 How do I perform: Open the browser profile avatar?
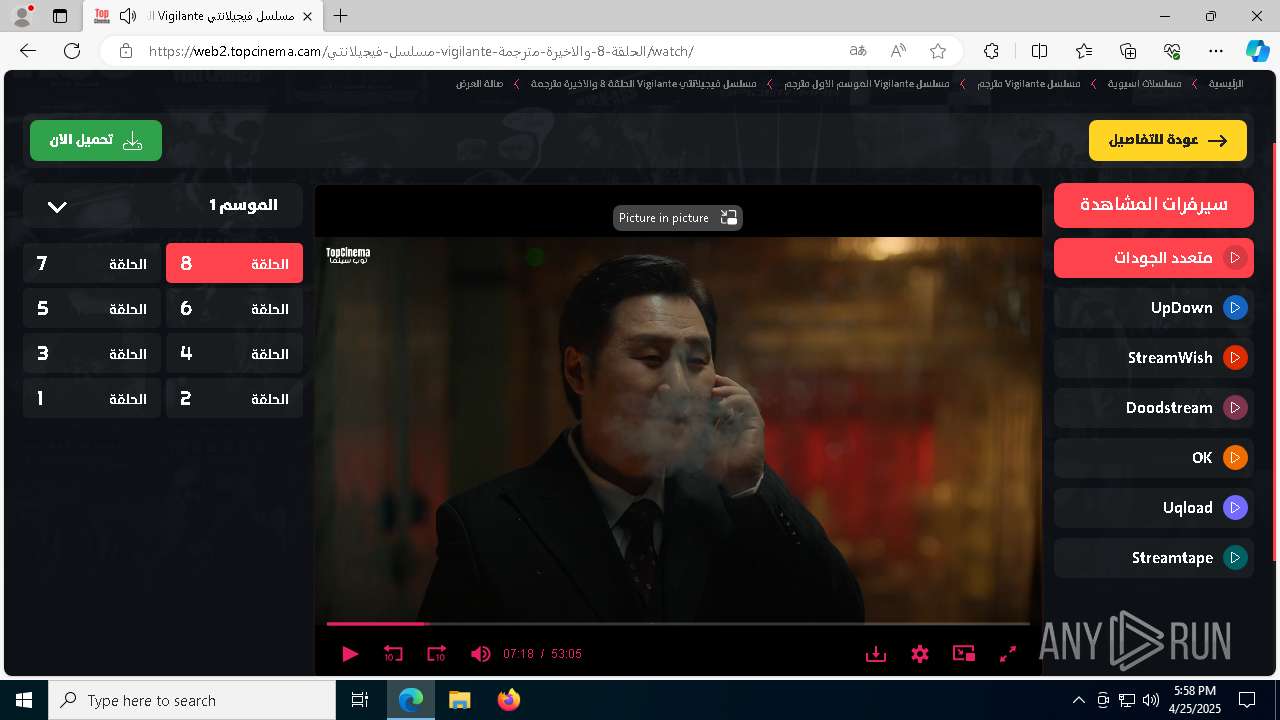22,16
